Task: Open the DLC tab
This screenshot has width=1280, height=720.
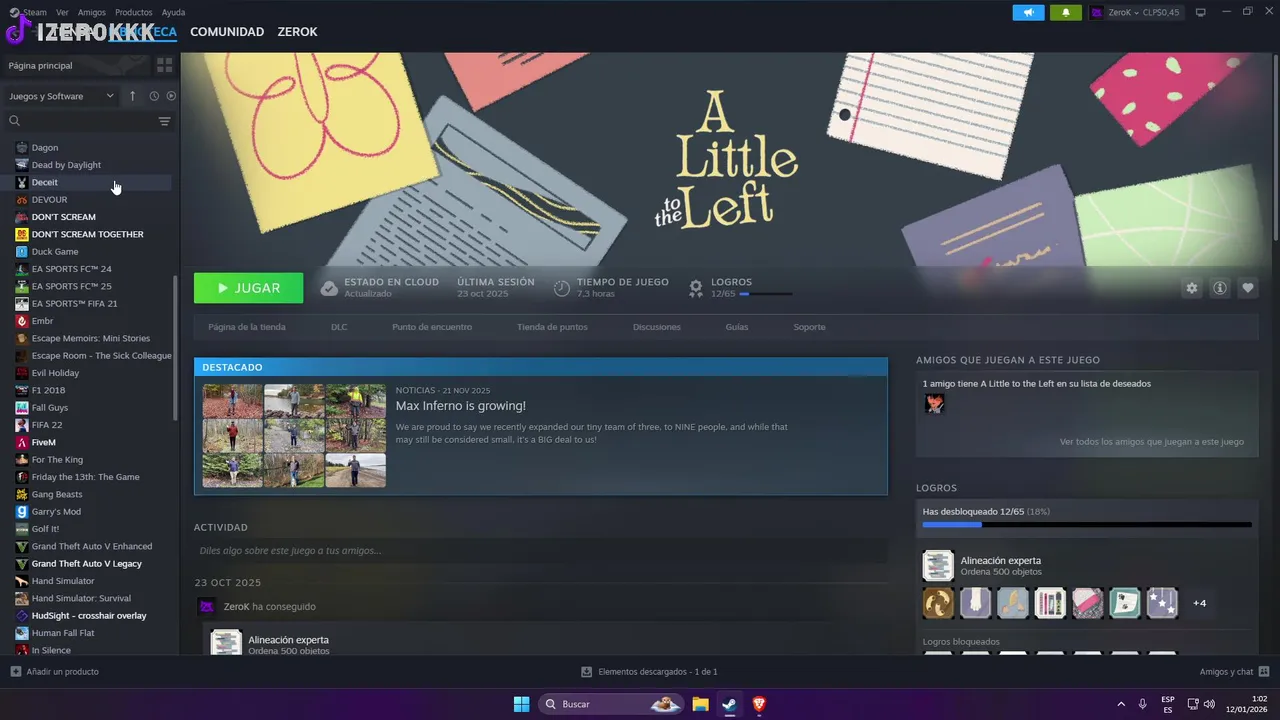Action: [x=339, y=327]
